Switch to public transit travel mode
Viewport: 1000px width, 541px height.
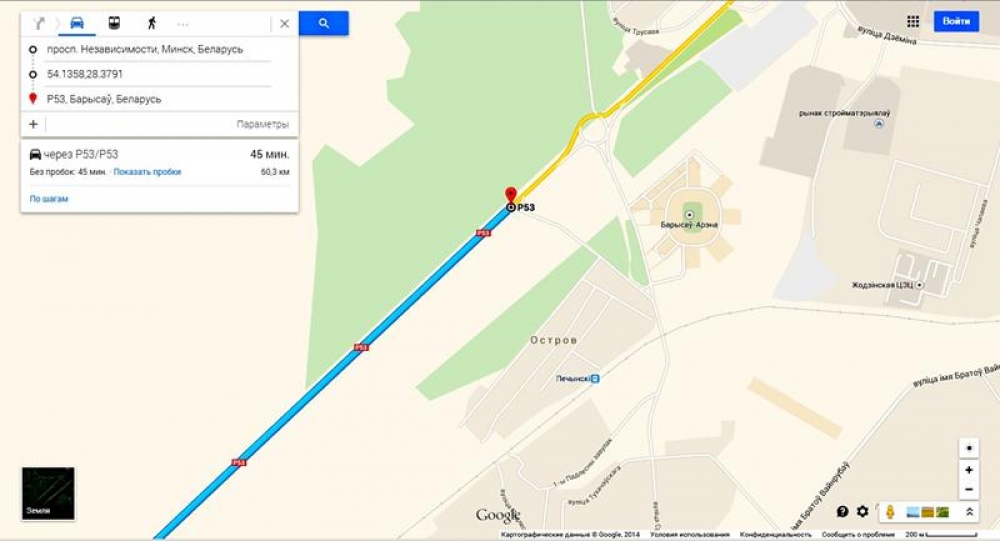114,24
